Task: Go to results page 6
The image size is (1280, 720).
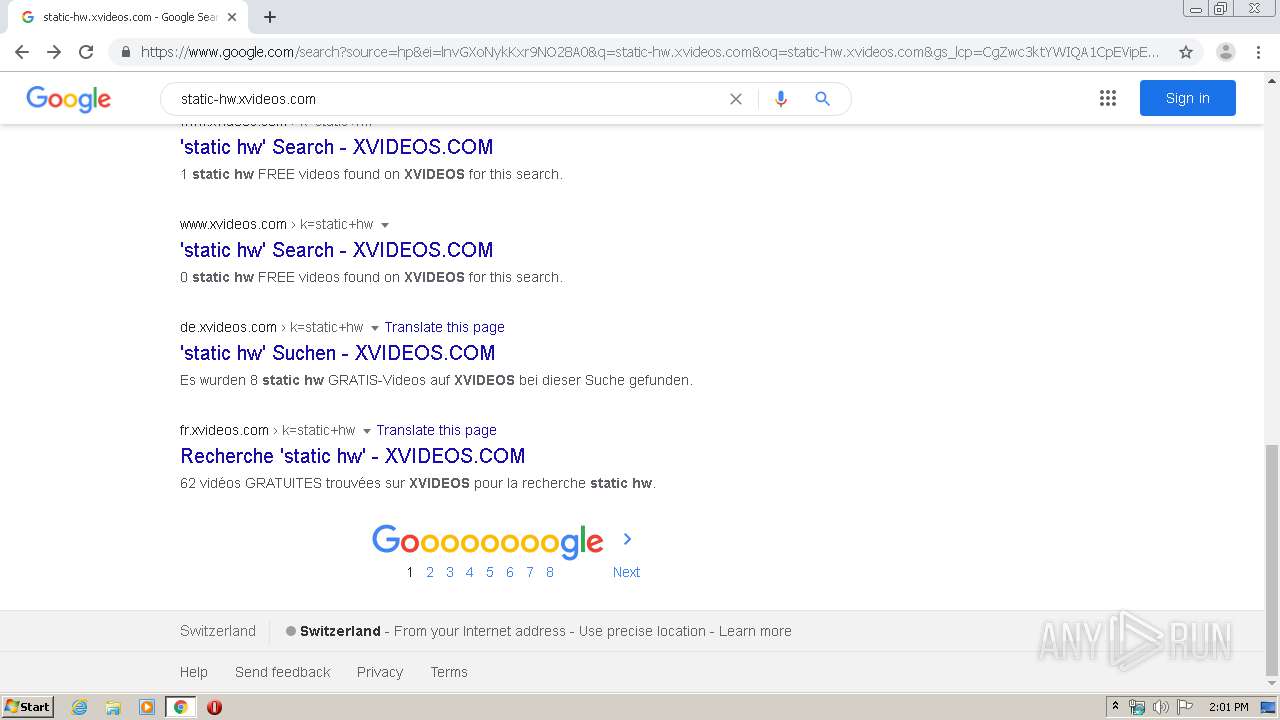Action: tap(510, 572)
